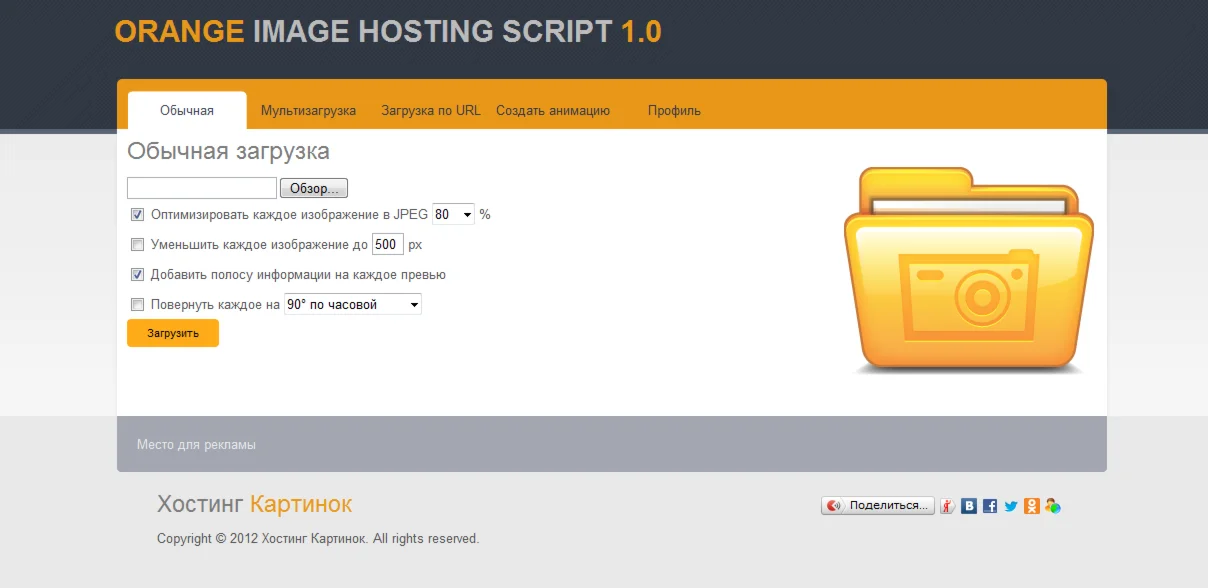
Task: Share on Twitter bird icon
Action: tap(1011, 506)
